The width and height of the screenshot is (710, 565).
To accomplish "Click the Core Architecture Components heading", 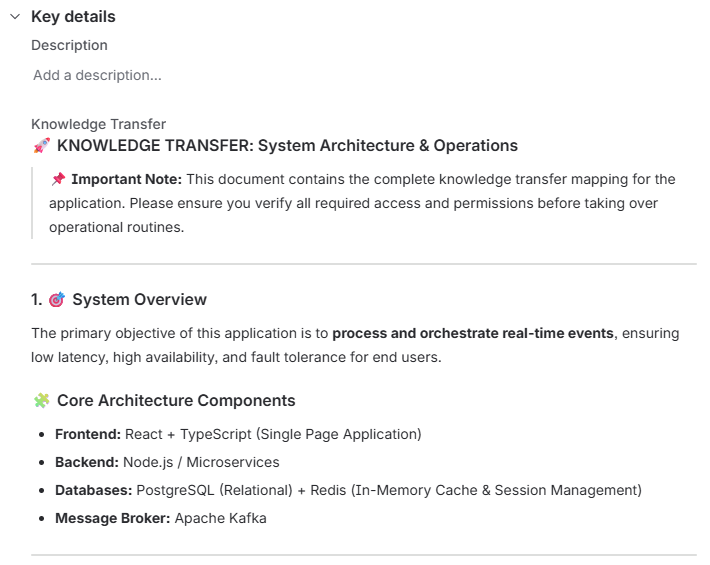I will point(176,401).
